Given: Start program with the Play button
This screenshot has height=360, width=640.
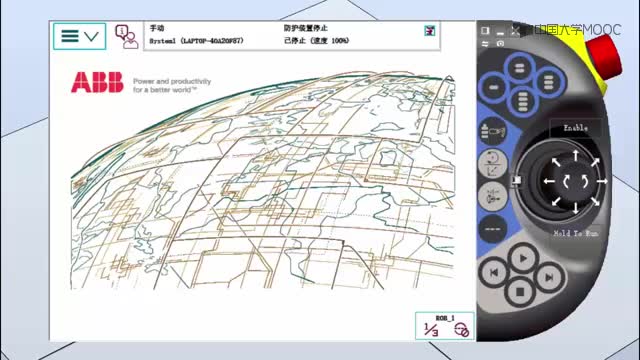Looking at the screenshot, I should point(523,258).
